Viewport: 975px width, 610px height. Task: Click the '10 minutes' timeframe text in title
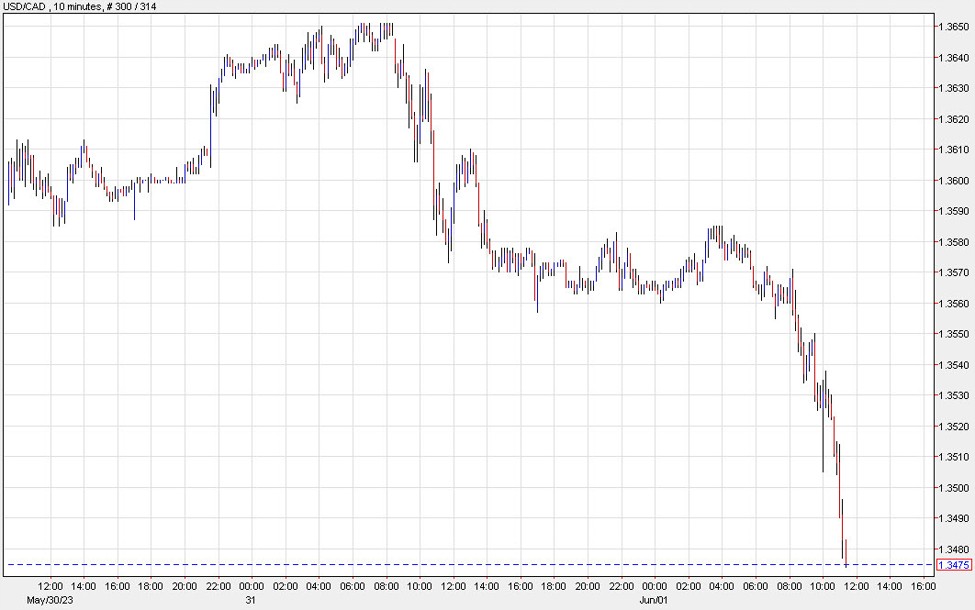click(x=78, y=8)
